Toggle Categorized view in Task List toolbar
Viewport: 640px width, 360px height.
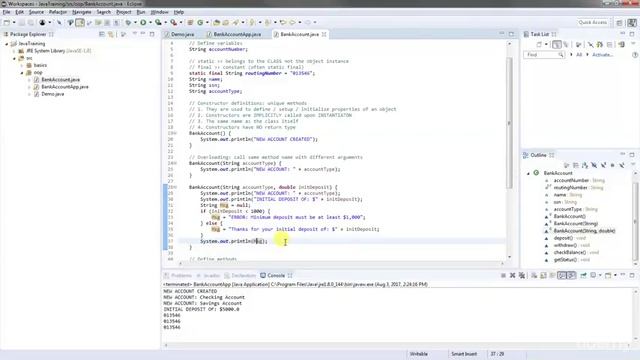click(x=556, y=44)
